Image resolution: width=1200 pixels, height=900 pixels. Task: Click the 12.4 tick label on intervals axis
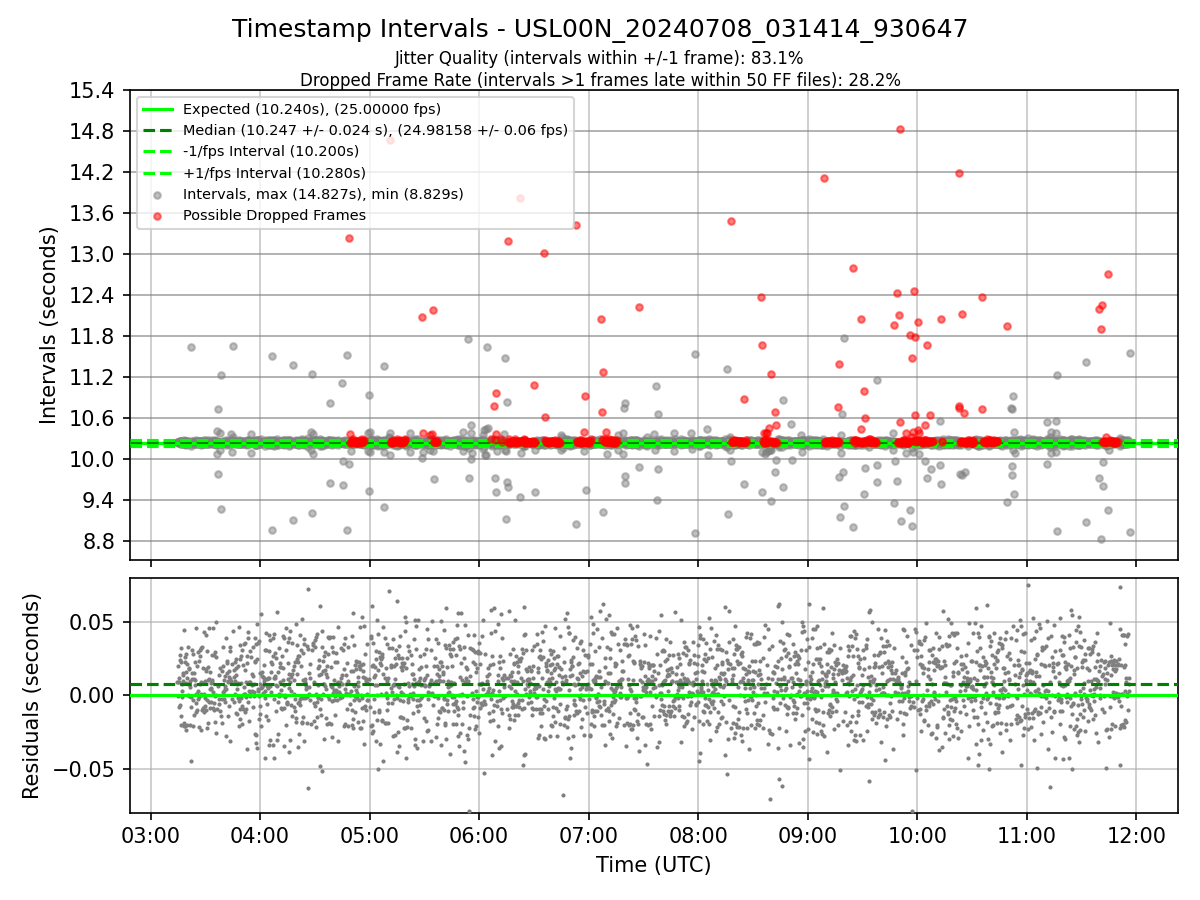point(93,296)
